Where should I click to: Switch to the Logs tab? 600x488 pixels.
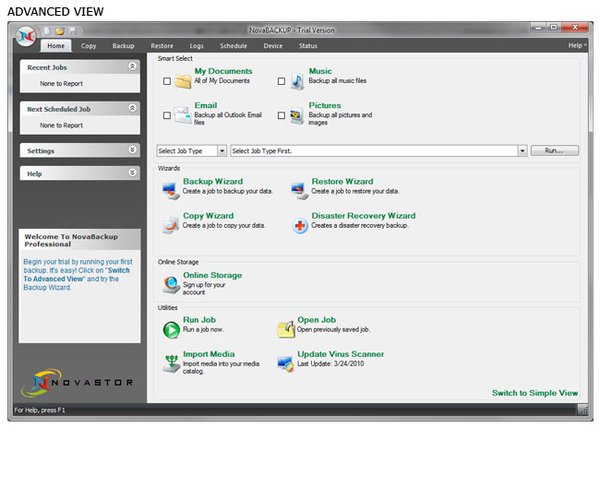pyautogui.click(x=196, y=46)
